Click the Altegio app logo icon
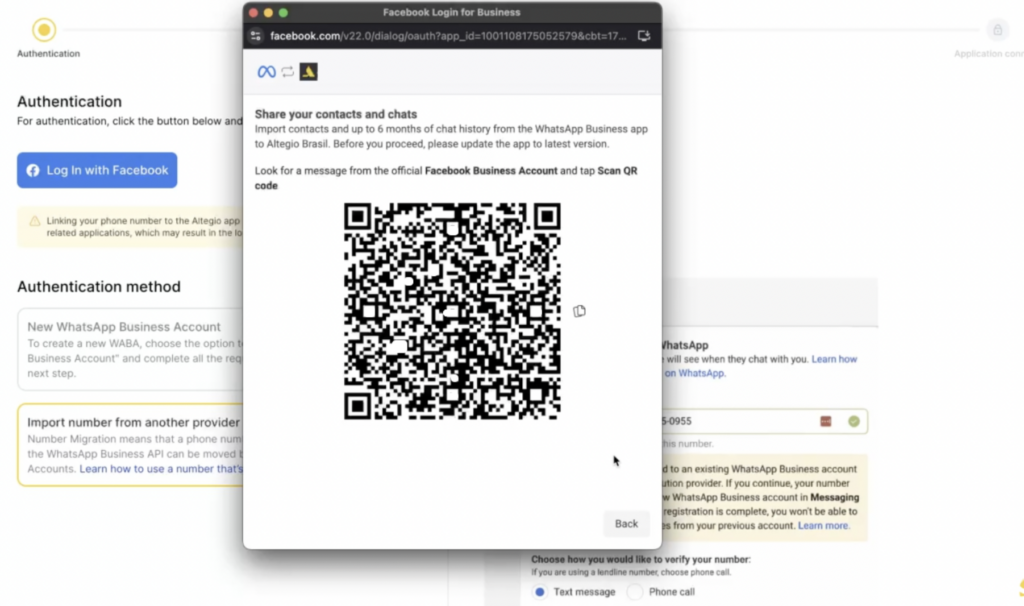The image size is (1024, 606). tap(308, 72)
